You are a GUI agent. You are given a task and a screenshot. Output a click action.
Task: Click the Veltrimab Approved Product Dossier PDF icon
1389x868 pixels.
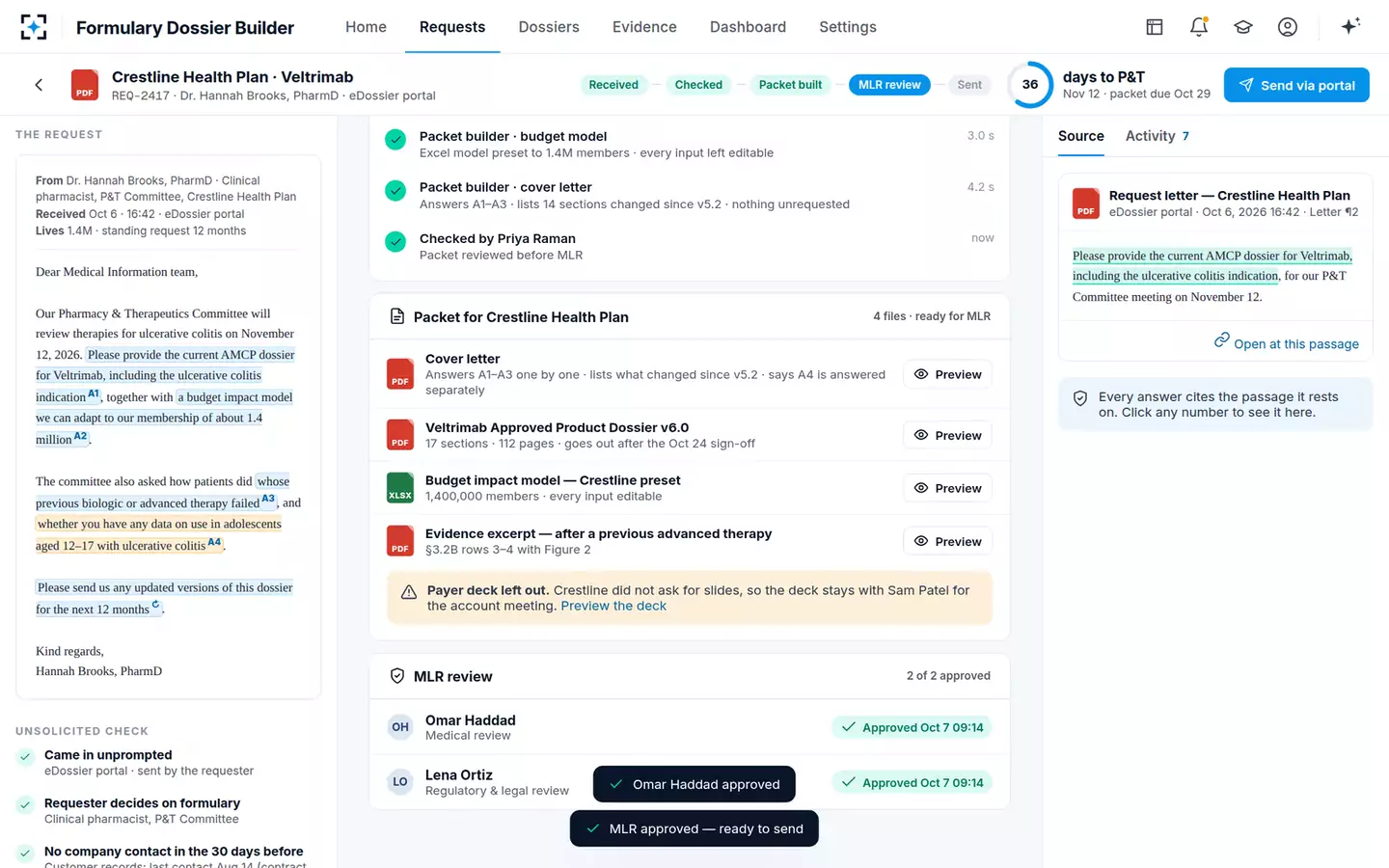click(400, 435)
